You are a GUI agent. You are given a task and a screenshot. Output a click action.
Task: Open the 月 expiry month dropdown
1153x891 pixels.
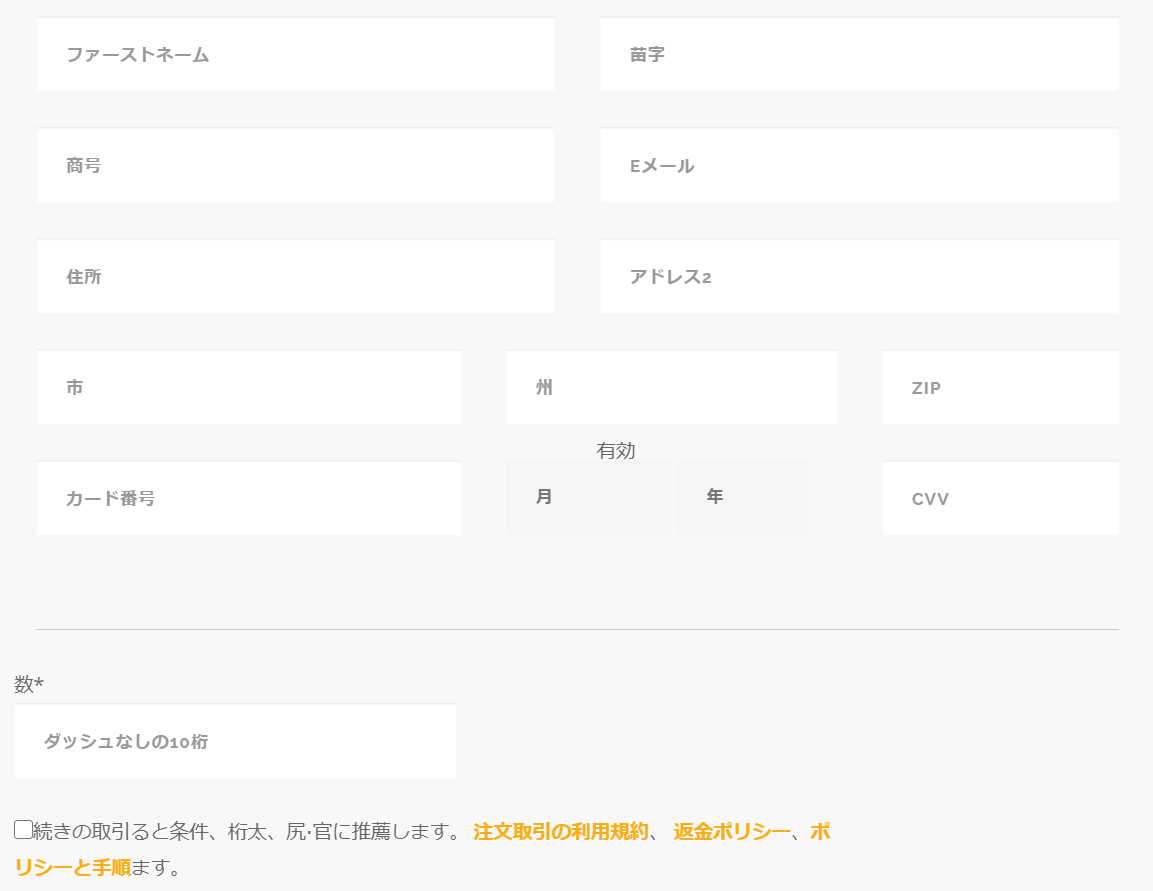click(x=587, y=497)
